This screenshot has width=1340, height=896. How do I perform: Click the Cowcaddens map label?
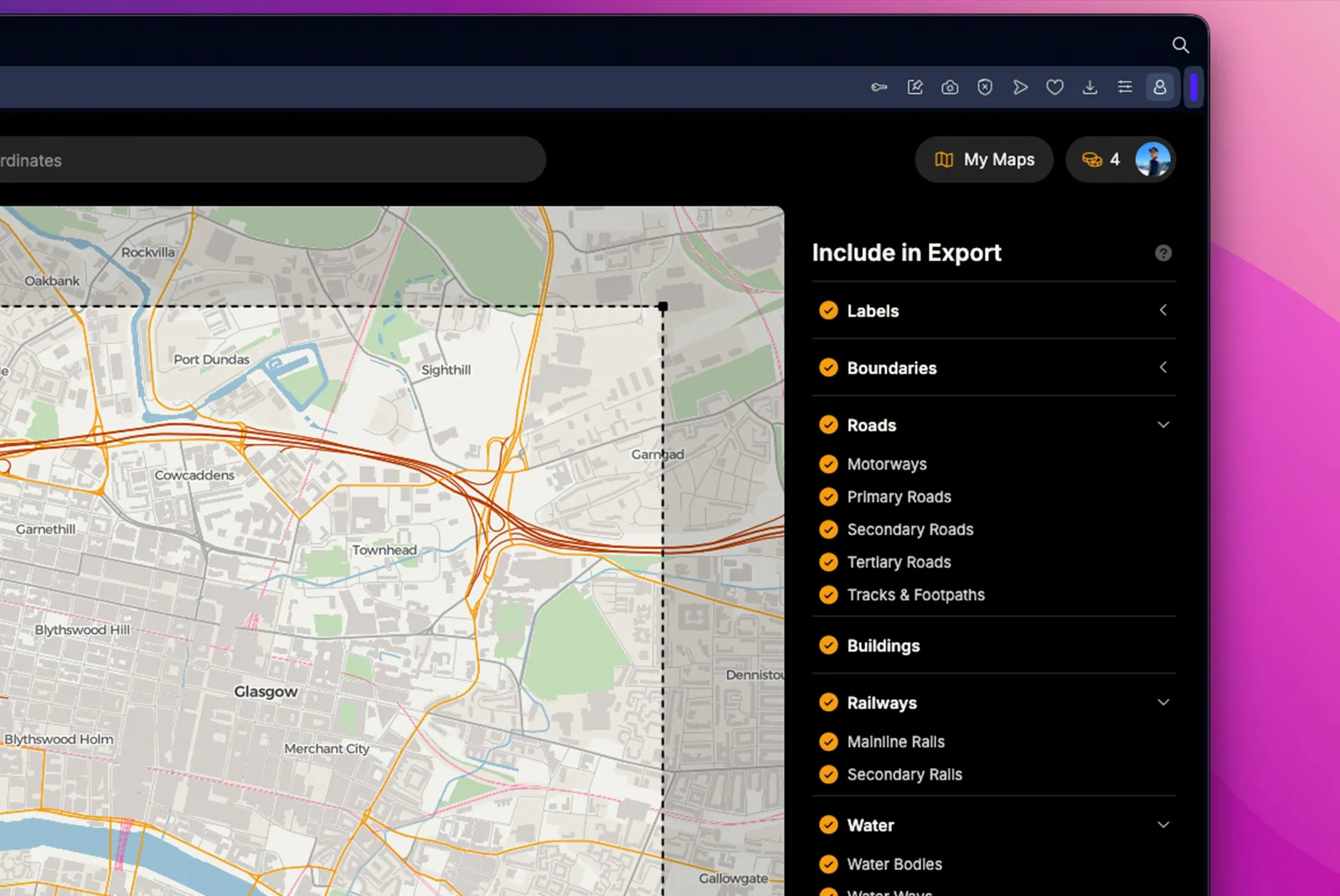click(x=194, y=475)
